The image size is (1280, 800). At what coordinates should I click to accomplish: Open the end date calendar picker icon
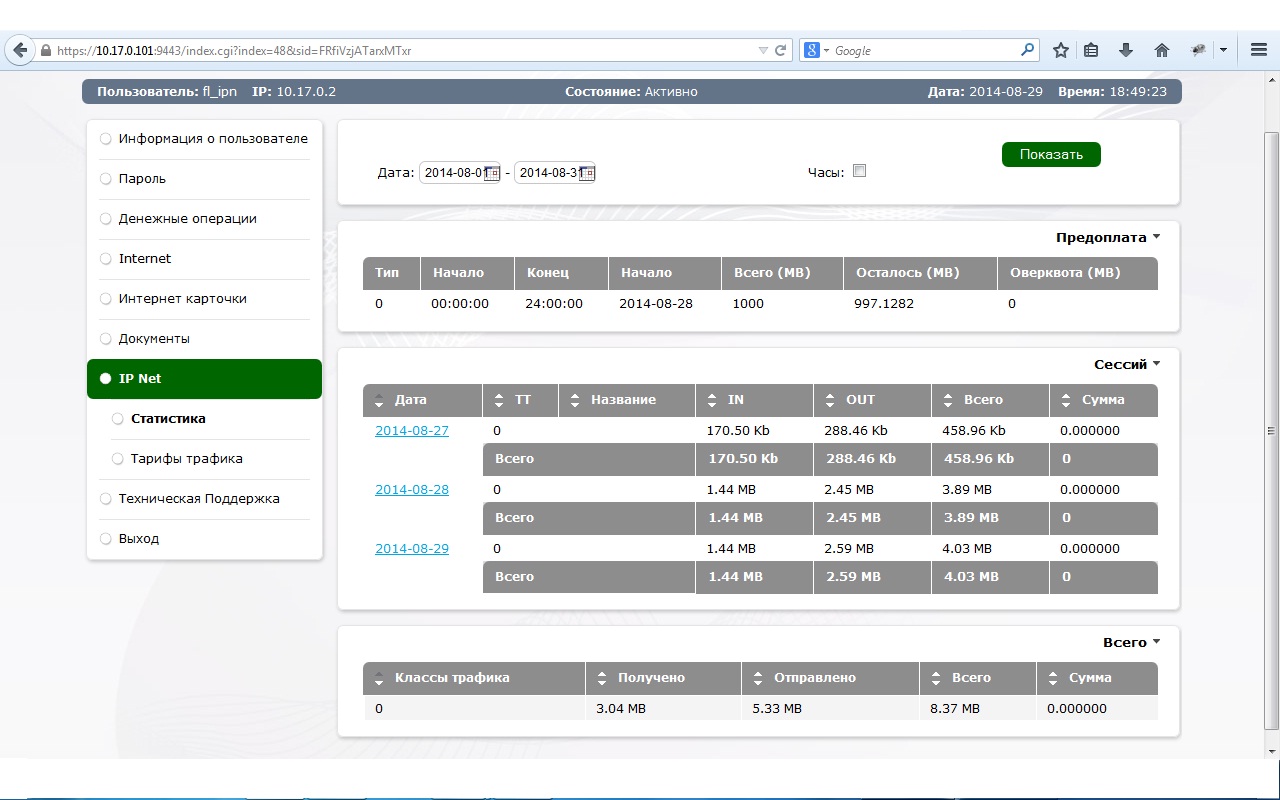pos(587,172)
